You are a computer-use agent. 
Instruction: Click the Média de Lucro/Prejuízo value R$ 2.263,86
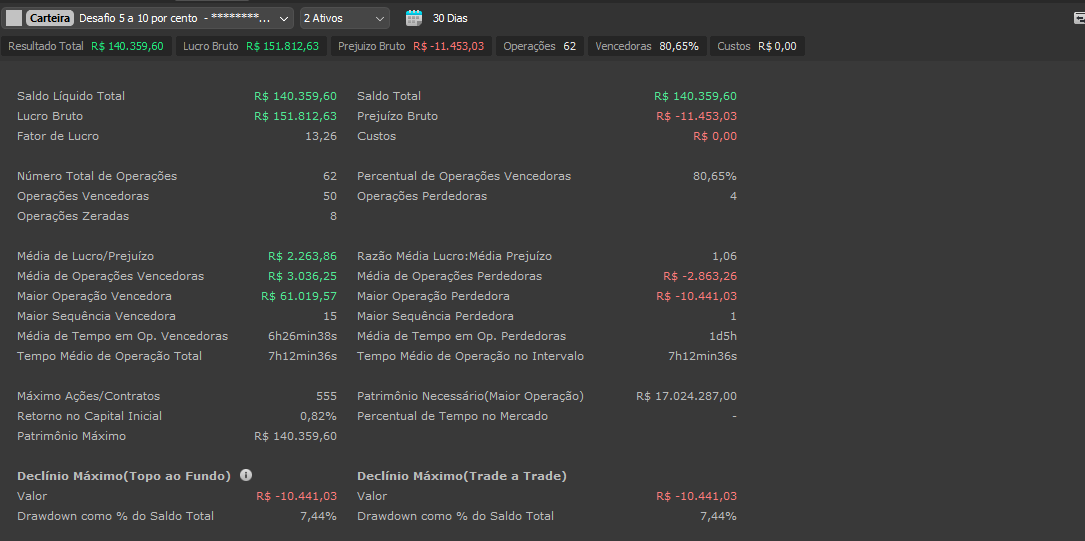[302, 257]
